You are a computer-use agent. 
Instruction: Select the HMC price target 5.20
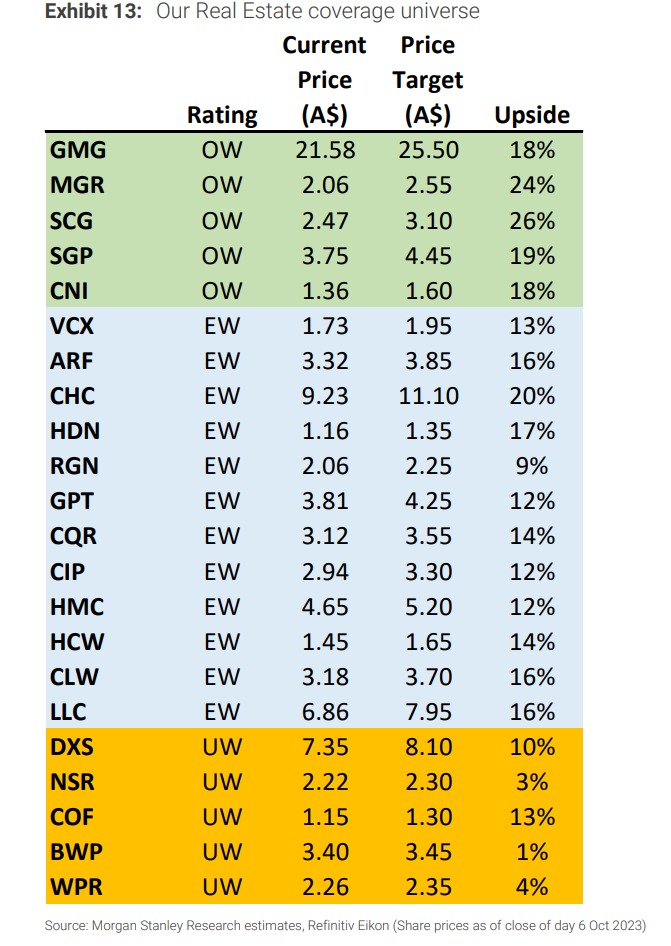point(428,607)
